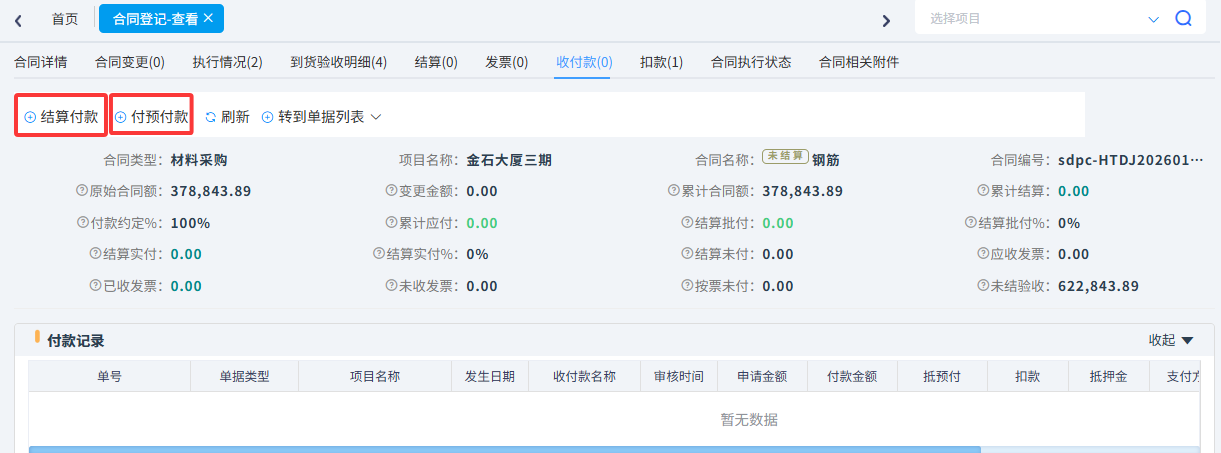1221x453 pixels.
Task: Switch to the 合同详情 tab
Action: click(x=41, y=62)
